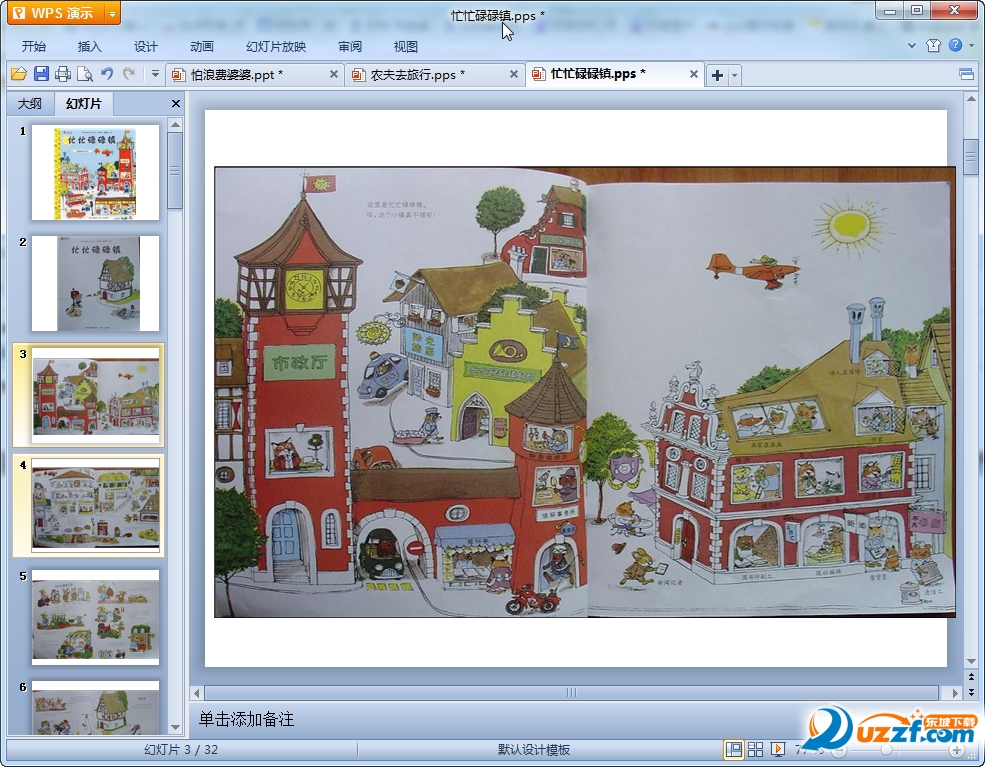
Task: Open the help question mark icon
Action: [x=955, y=45]
